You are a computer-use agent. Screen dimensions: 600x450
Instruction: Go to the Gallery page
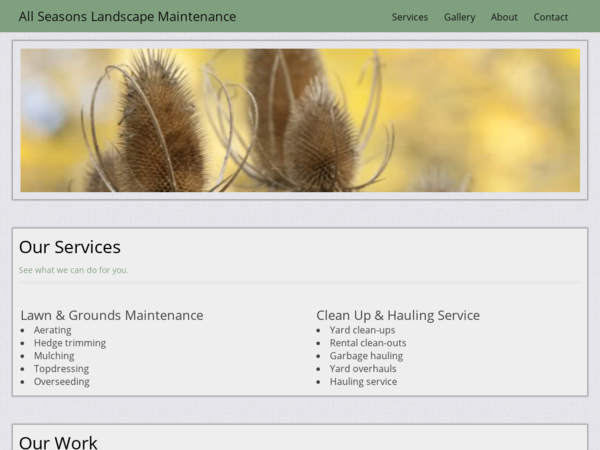(x=459, y=17)
